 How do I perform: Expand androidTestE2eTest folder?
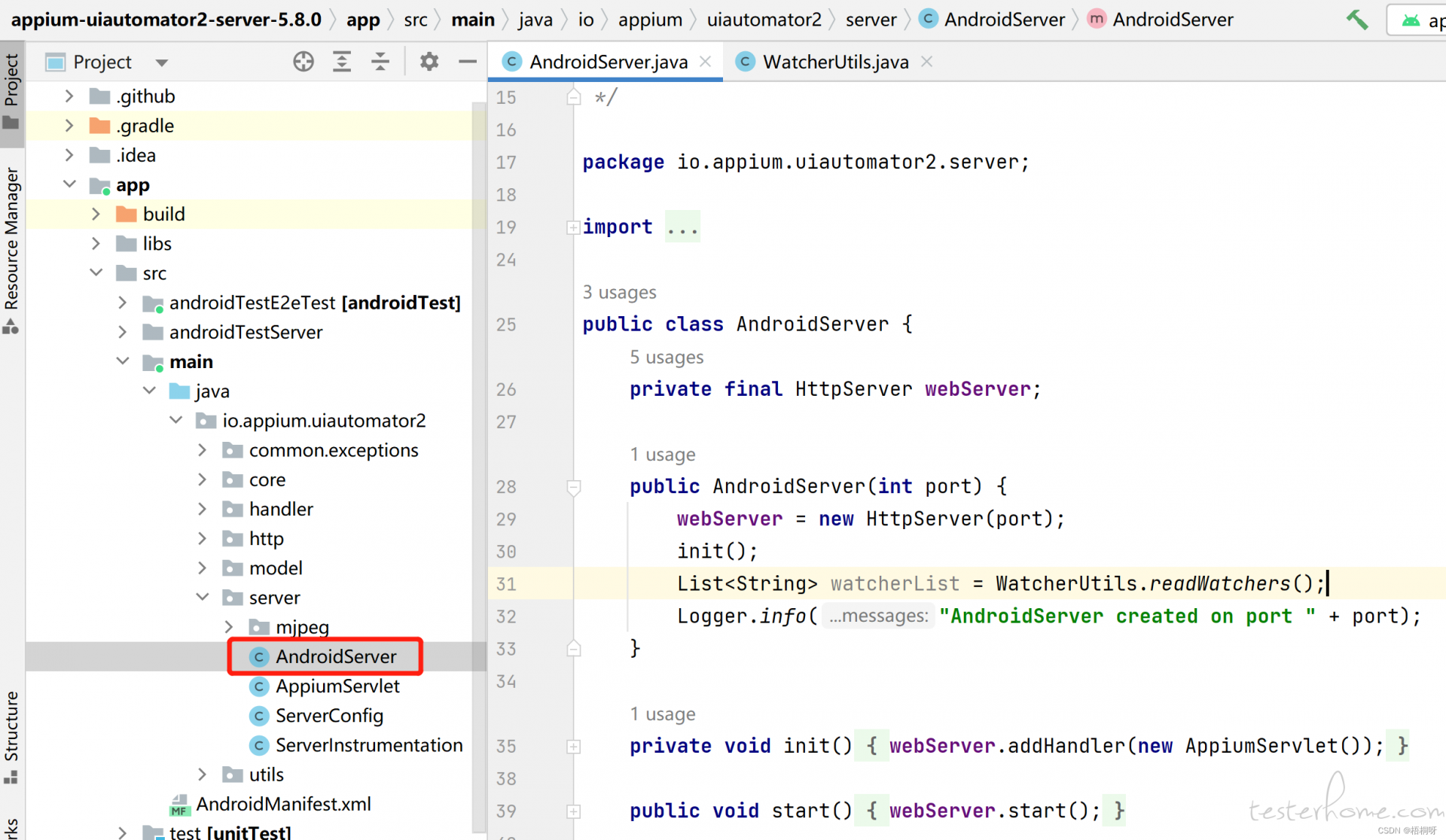coord(122,303)
